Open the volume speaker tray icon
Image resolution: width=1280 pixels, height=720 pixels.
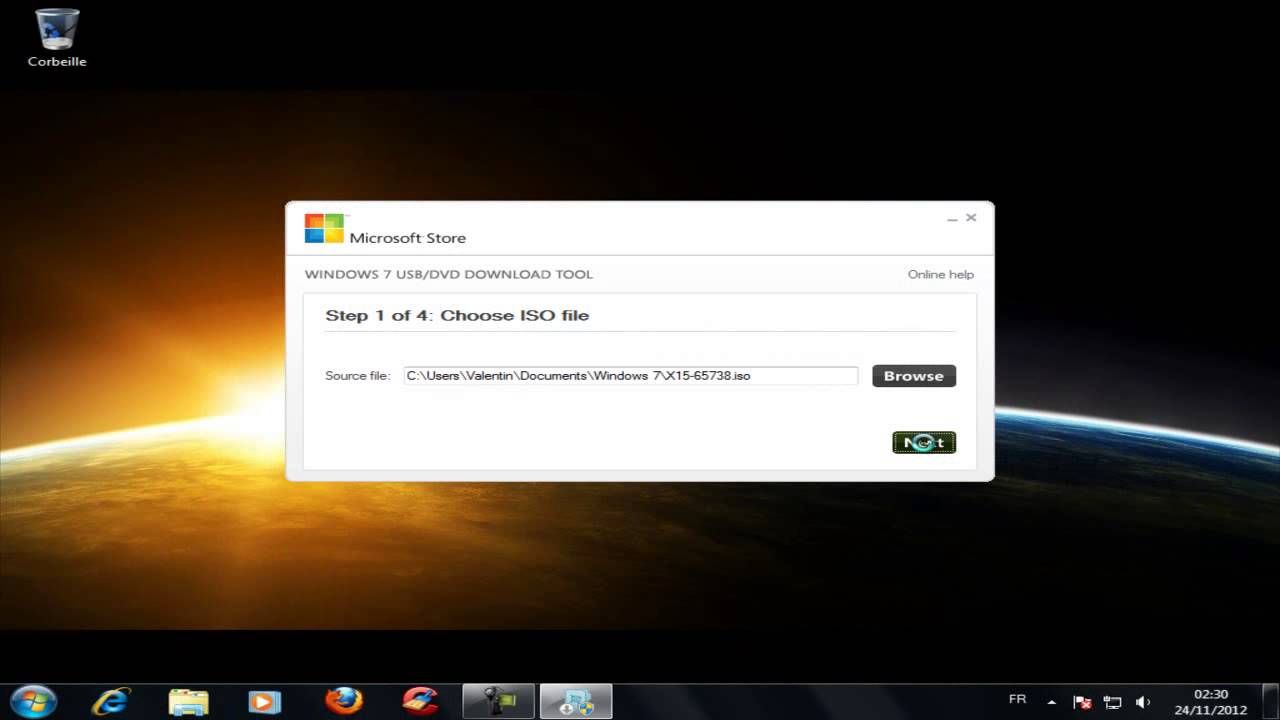point(1143,702)
